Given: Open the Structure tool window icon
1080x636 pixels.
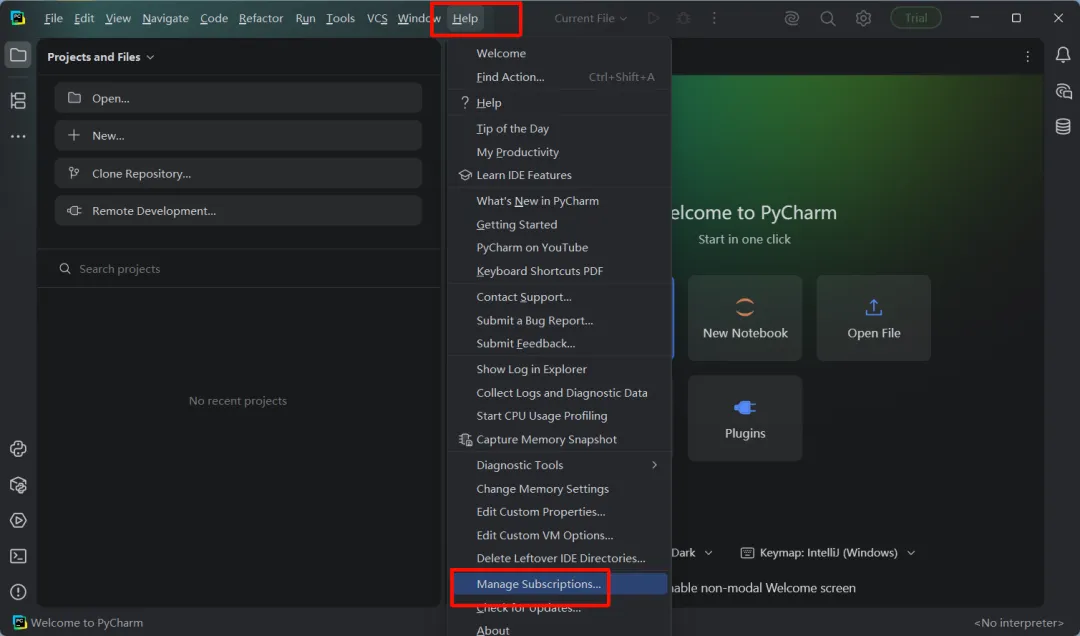Looking at the screenshot, I should pos(18,101).
